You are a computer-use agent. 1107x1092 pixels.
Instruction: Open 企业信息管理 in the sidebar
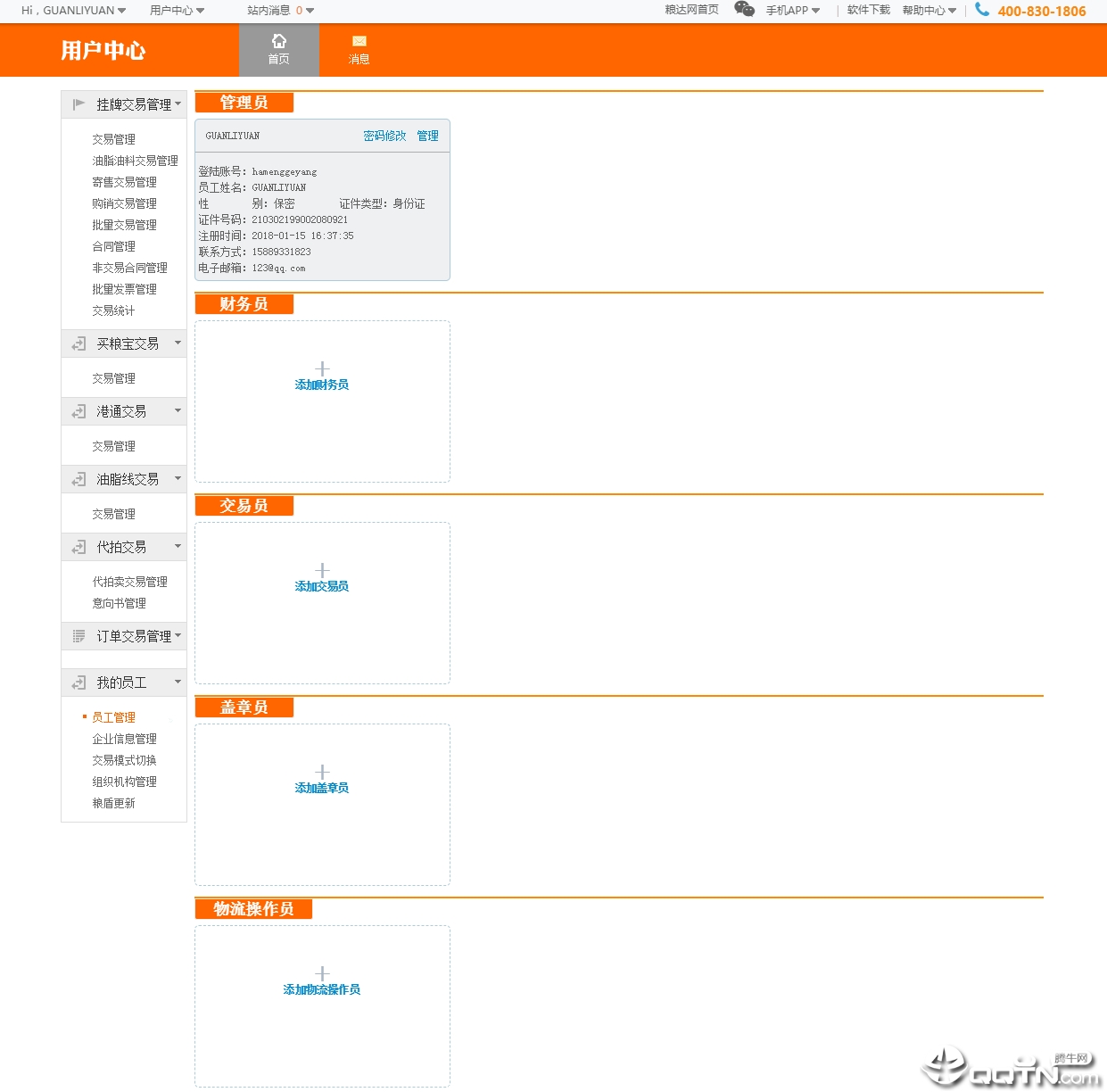click(x=124, y=739)
